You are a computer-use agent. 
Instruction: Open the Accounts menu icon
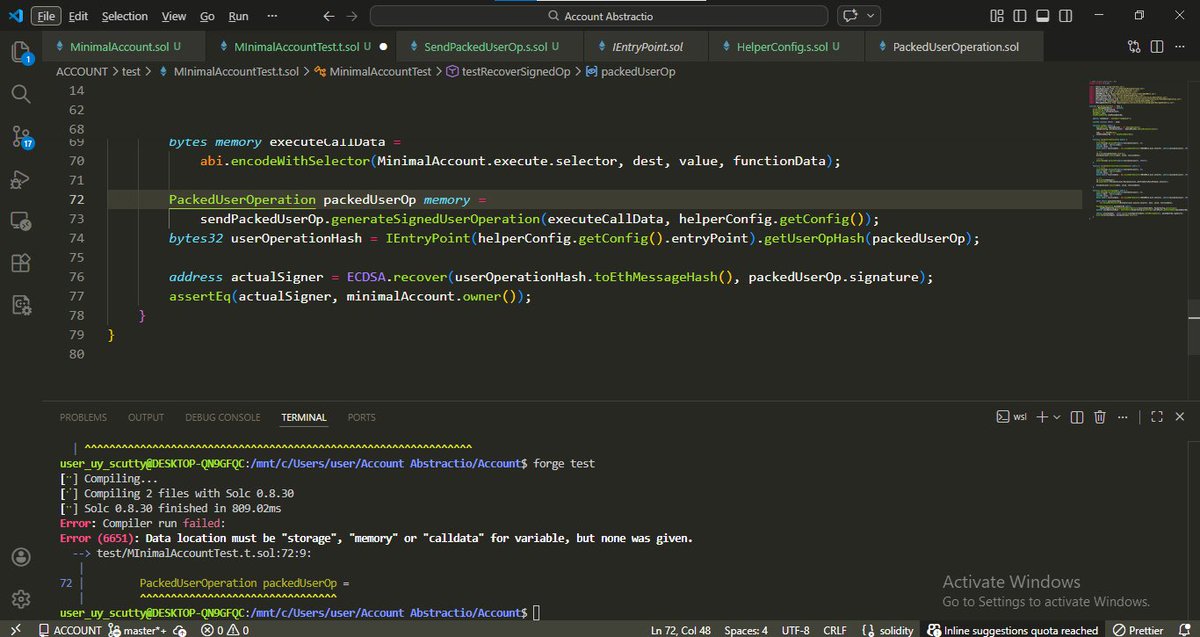(20, 557)
